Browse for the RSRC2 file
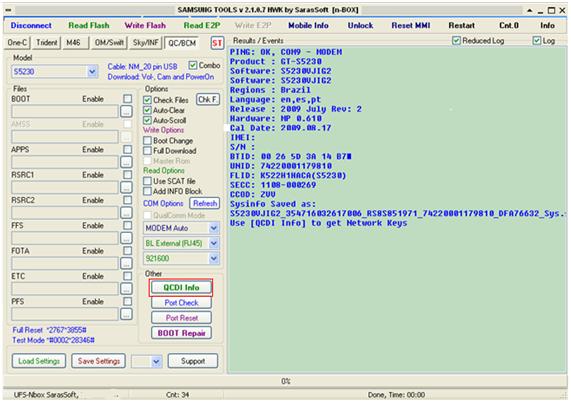 click(x=126, y=213)
